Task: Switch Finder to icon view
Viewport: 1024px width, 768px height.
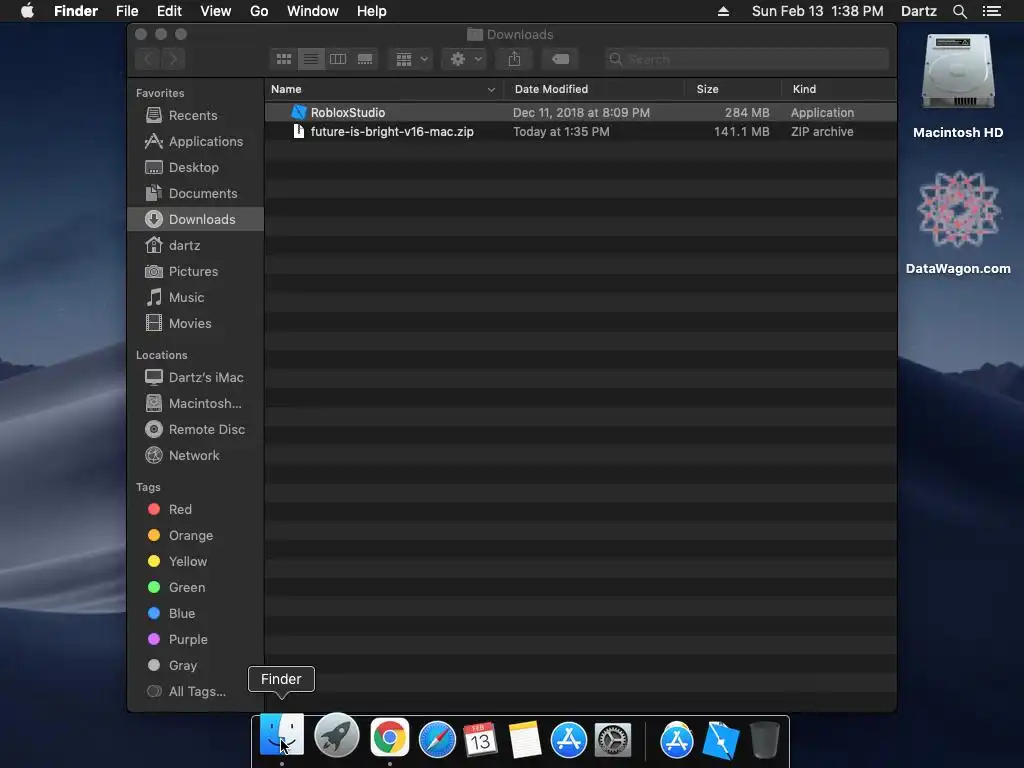Action: click(x=283, y=59)
